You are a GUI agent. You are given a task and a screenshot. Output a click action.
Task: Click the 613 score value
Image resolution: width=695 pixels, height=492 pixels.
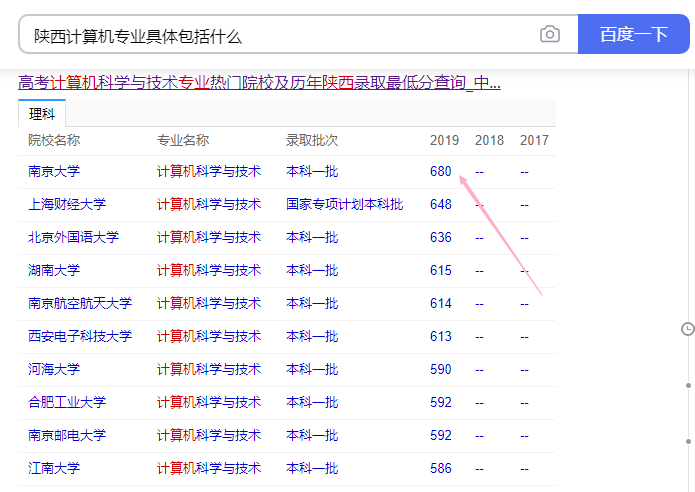[441, 336]
